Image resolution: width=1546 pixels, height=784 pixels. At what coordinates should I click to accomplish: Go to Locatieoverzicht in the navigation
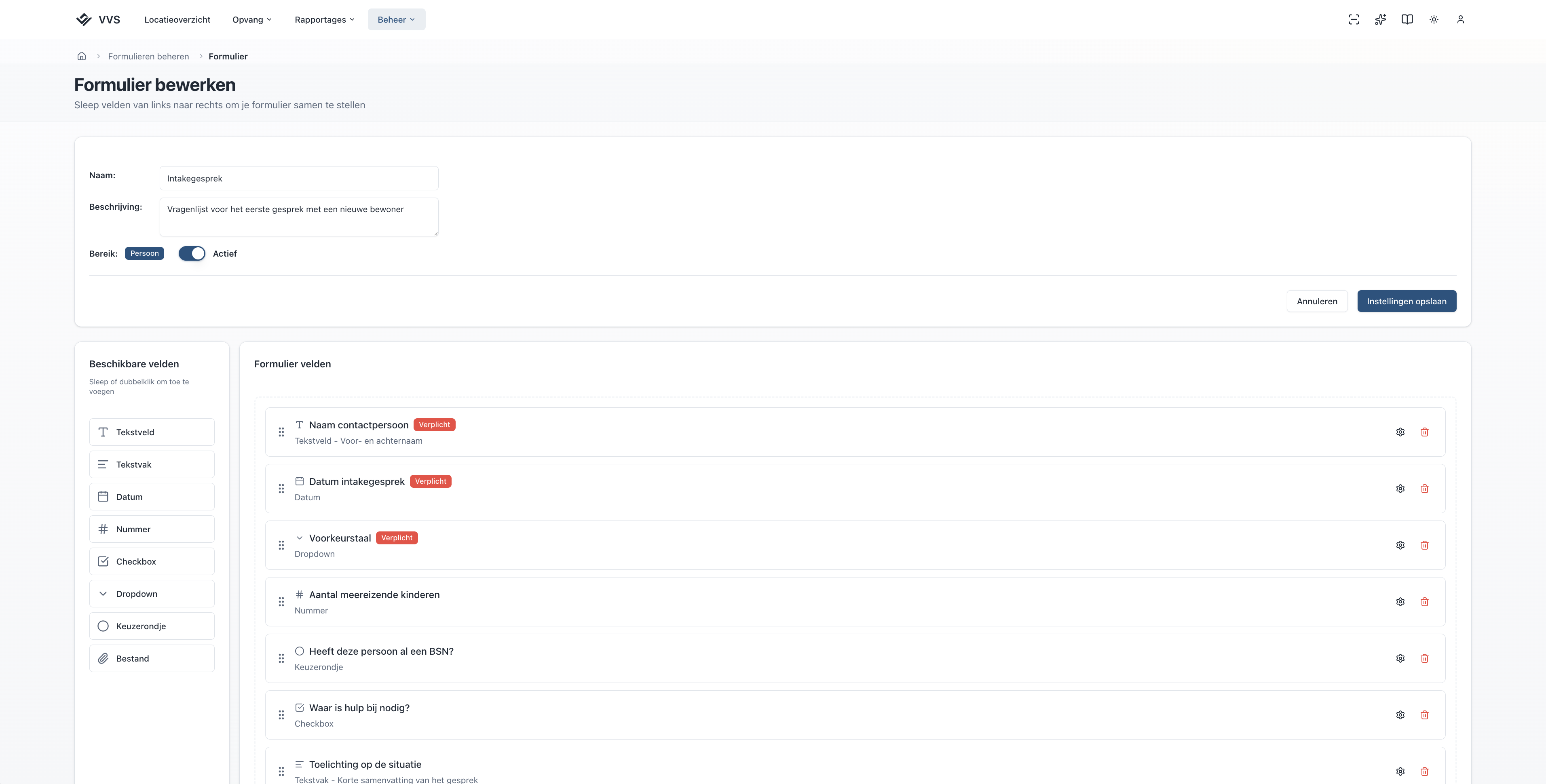(177, 19)
